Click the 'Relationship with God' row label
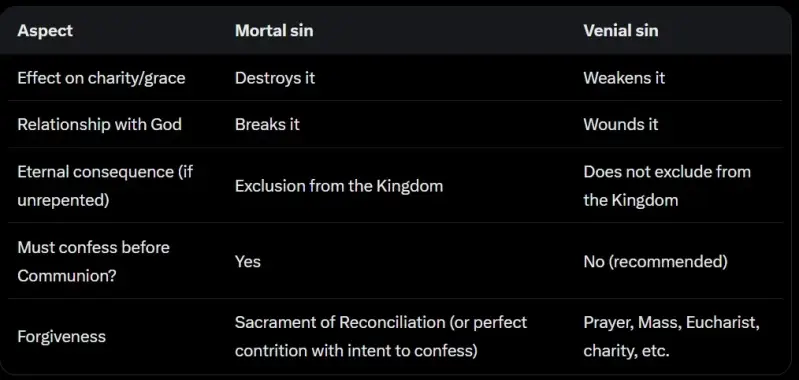 tap(99, 124)
